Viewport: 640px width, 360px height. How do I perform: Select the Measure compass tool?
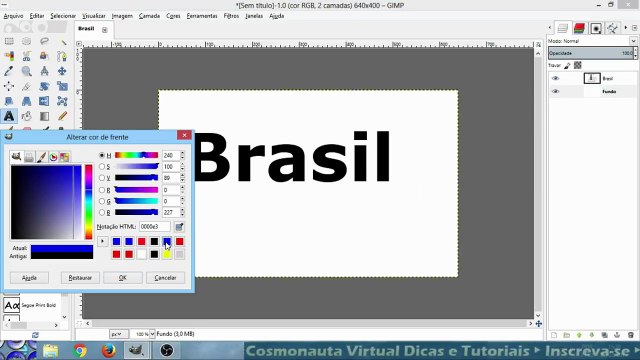point(44,71)
